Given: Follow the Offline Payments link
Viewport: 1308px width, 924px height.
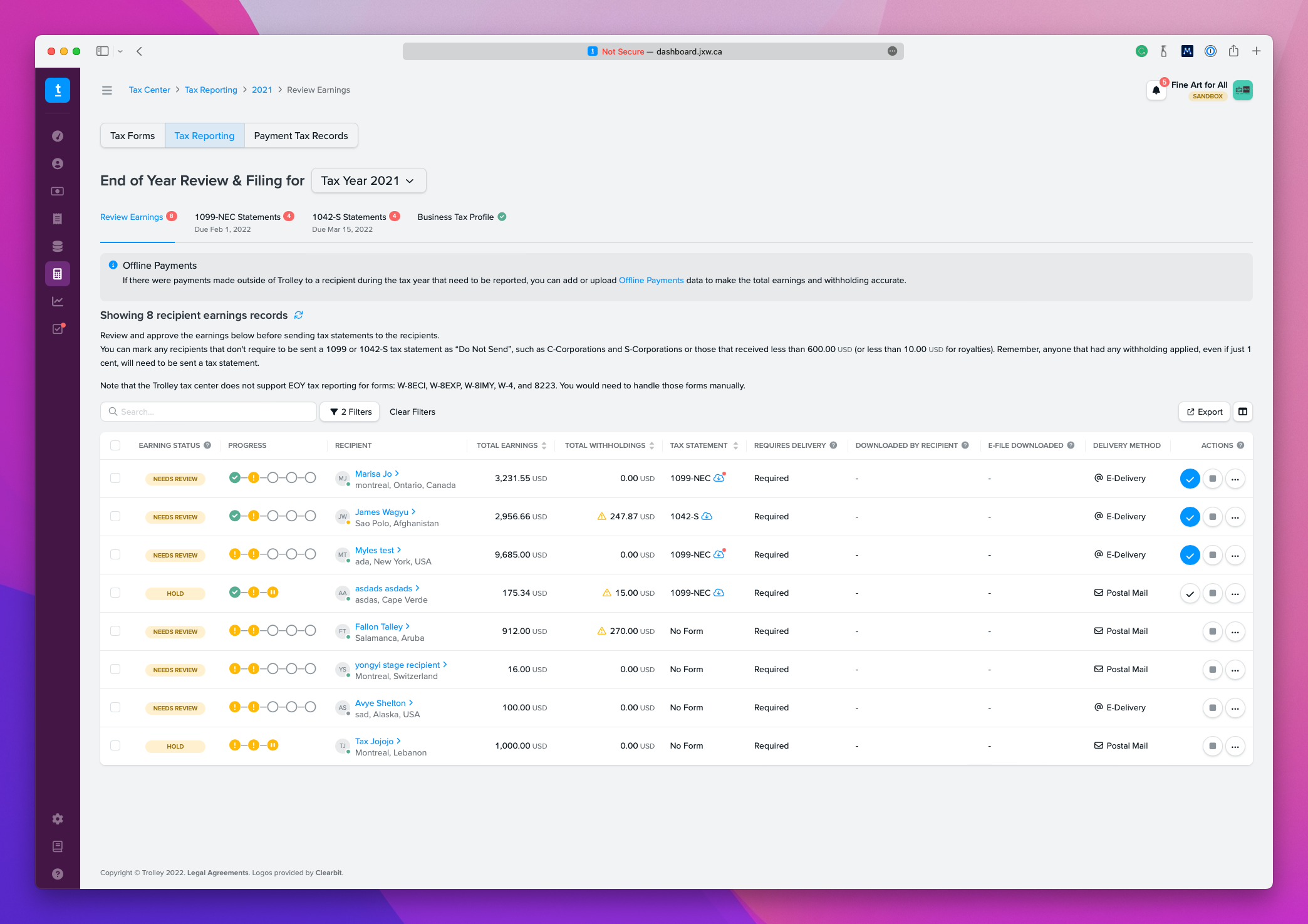Looking at the screenshot, I should 651,280.
